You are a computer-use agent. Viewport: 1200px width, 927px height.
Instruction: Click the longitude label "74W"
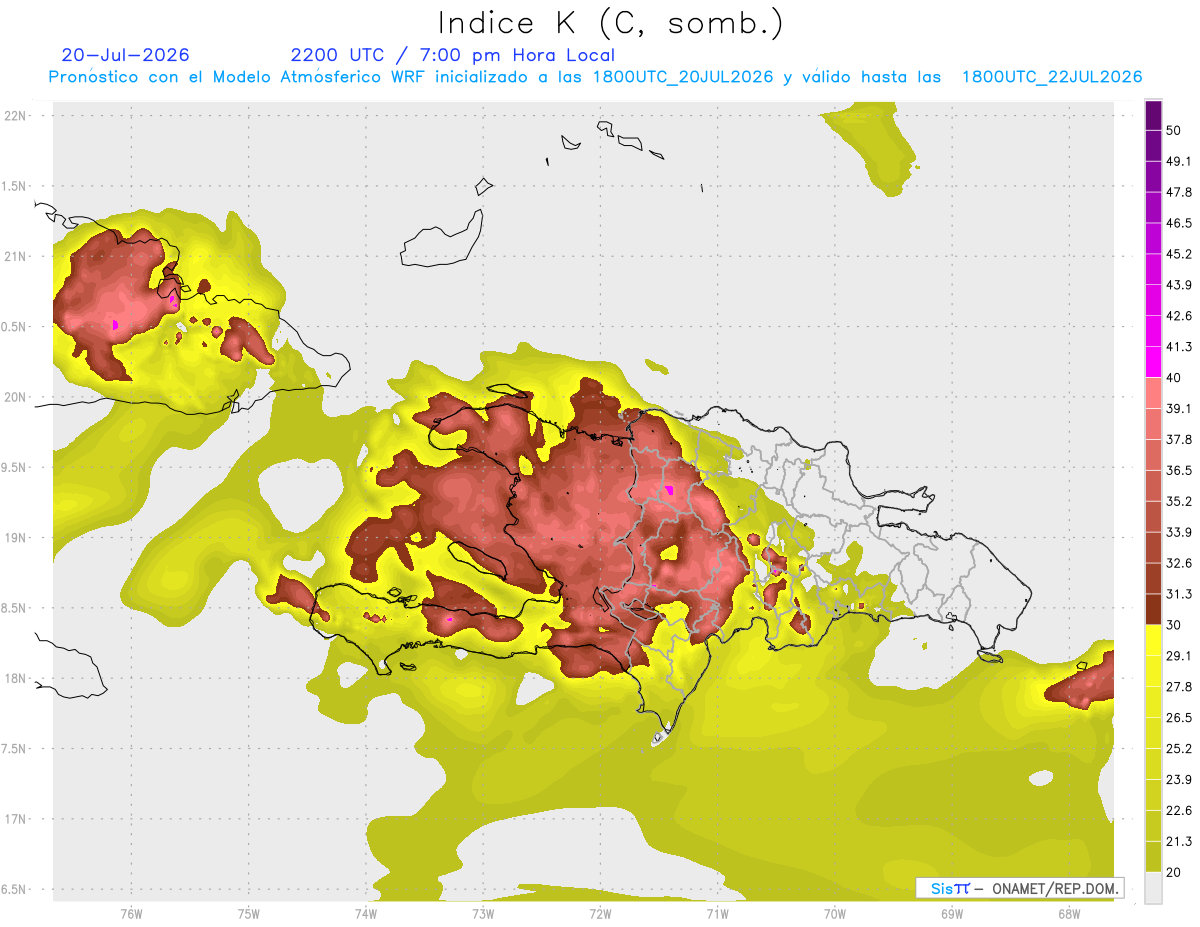tap(366, 914)
